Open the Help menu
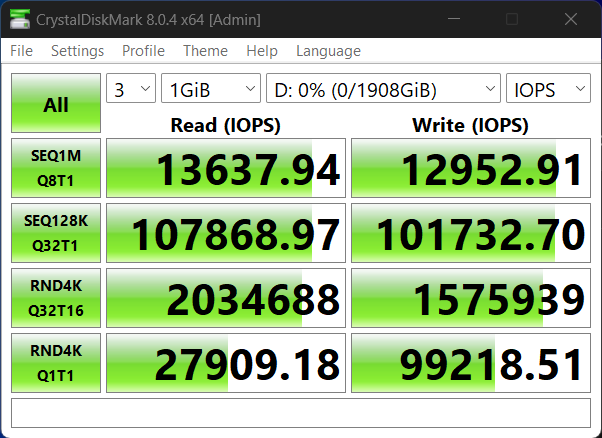This screenshot has height=438, width=602. pyautogui.click(x=262, y=51)
